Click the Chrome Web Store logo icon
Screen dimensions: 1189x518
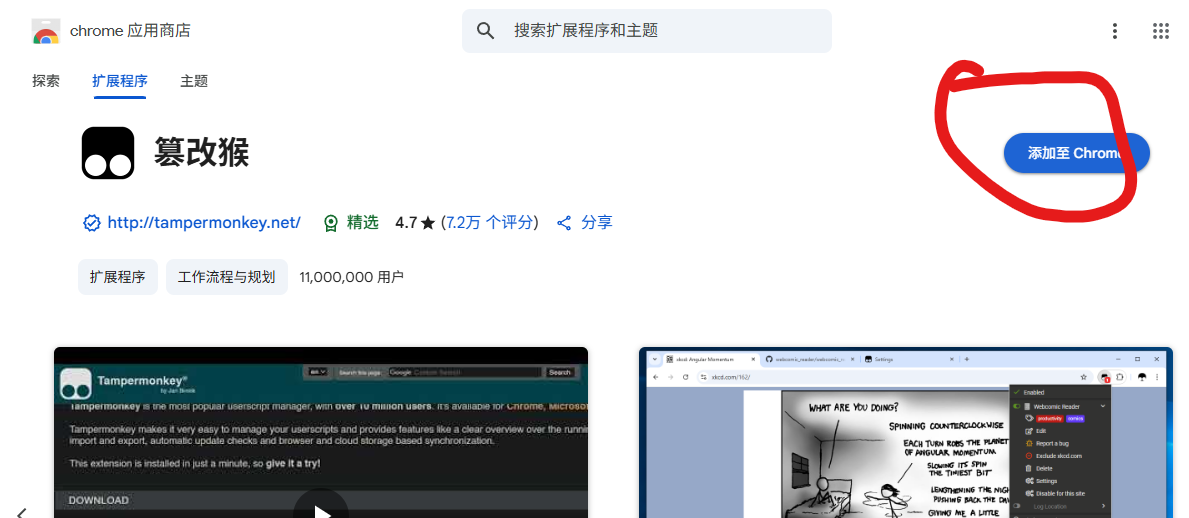pyautogui.click(x=45, y=31)
